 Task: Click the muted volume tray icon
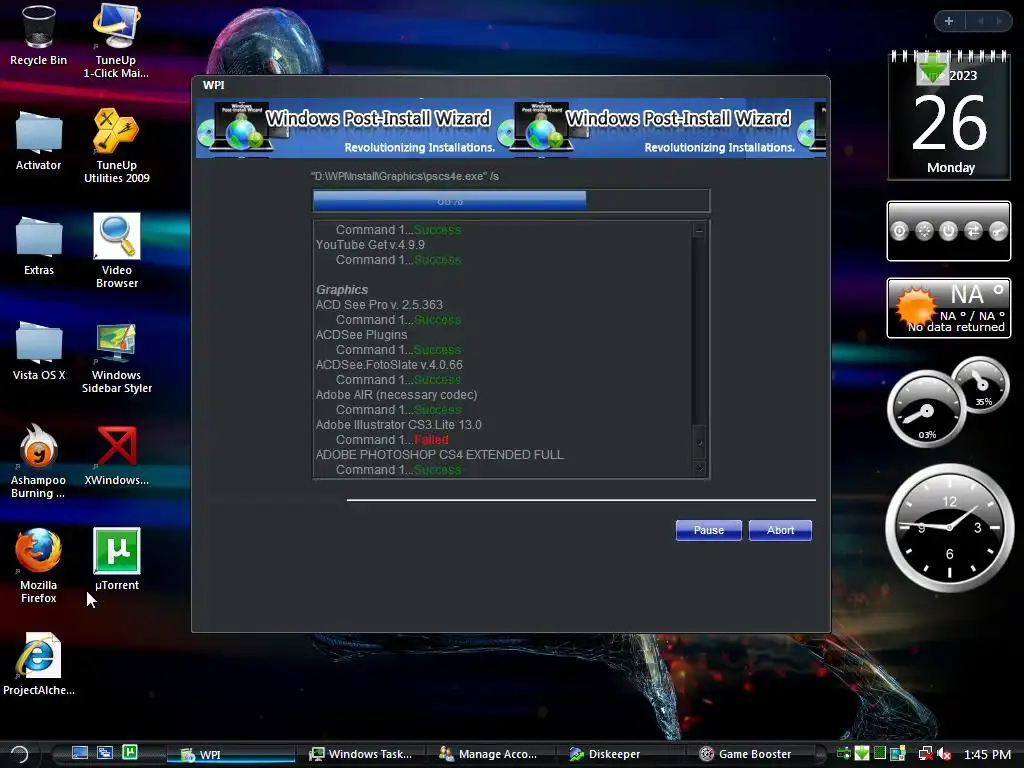coord(944,754)
